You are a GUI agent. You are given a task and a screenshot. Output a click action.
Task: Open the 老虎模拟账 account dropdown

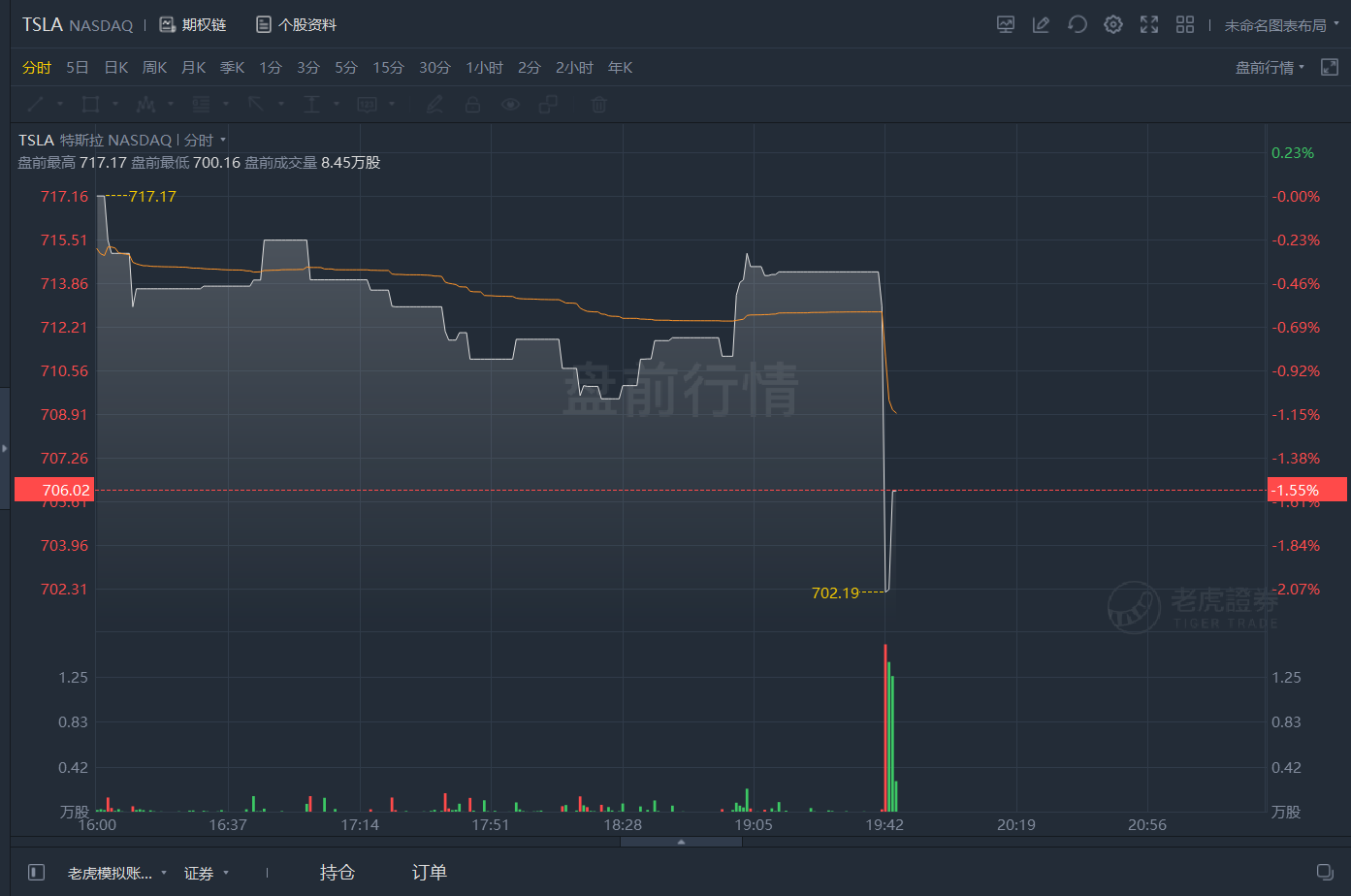pos(116,873)
